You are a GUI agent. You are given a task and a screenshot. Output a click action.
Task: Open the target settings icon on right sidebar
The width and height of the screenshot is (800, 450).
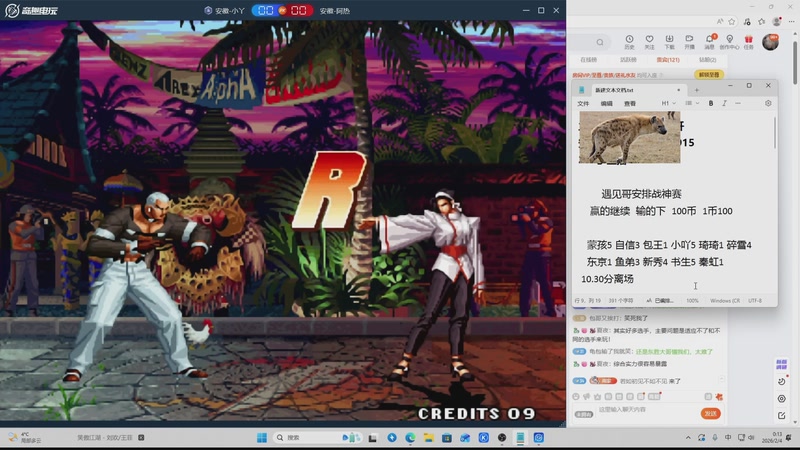[782, 398]
